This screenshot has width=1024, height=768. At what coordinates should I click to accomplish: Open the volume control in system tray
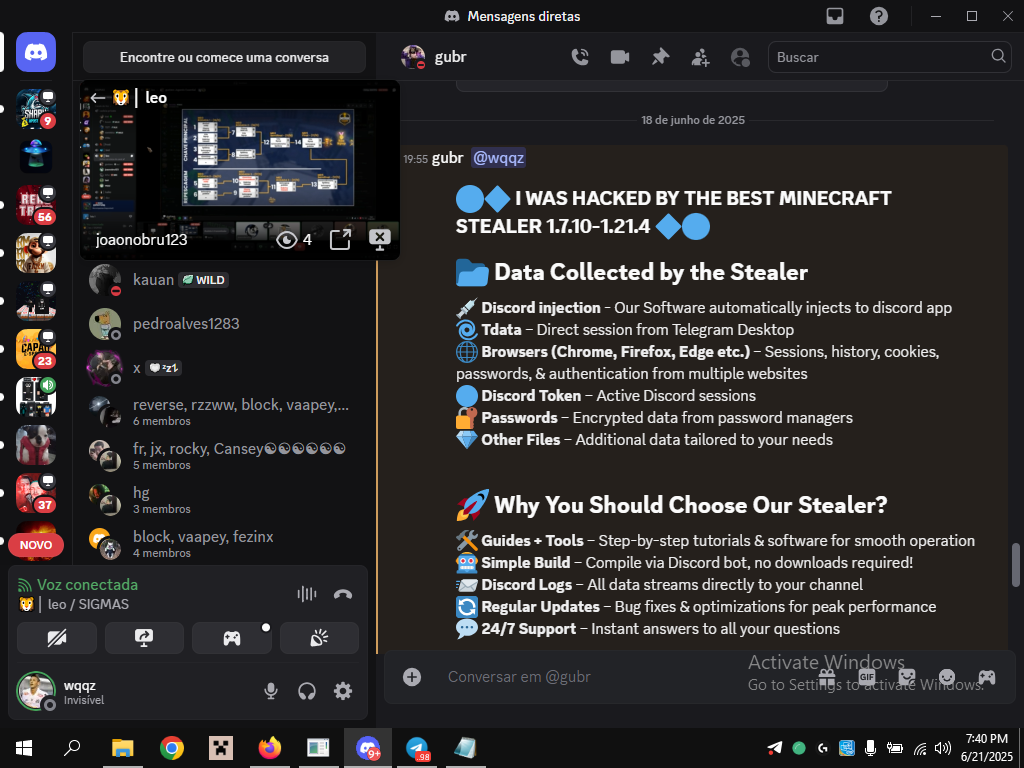point(942,748)
